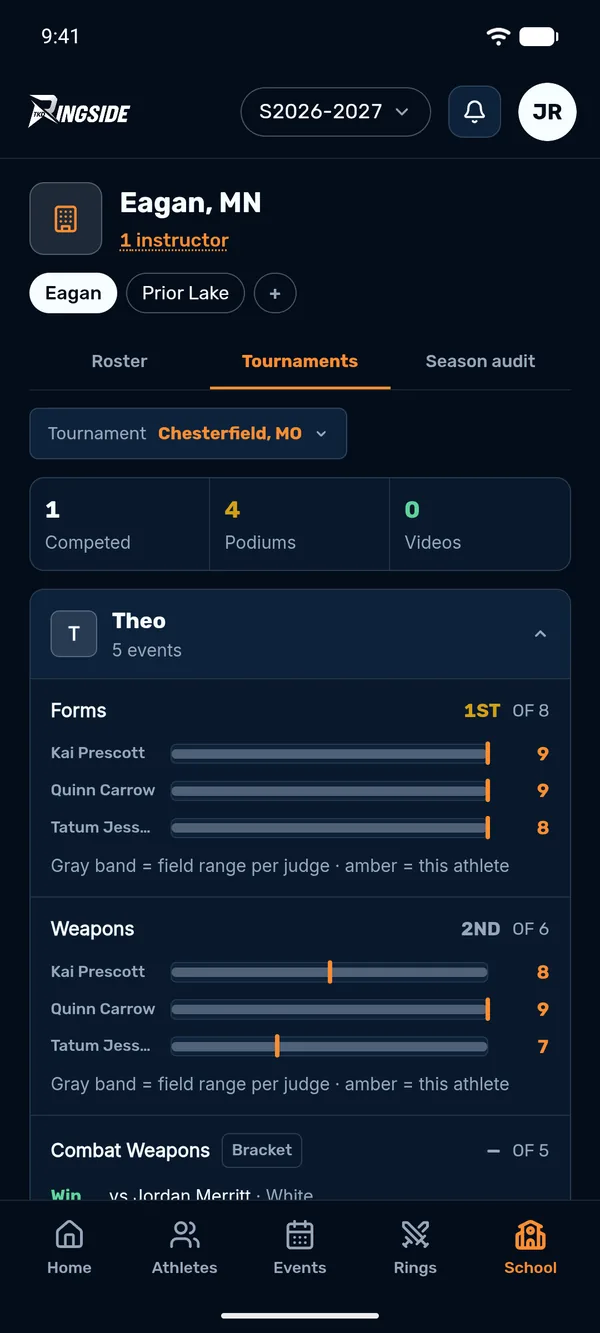This screenshot has height=1333, width=600.
Task: Open the 1 instructor link
Action: pyautogui.click(x=174, y=240)
